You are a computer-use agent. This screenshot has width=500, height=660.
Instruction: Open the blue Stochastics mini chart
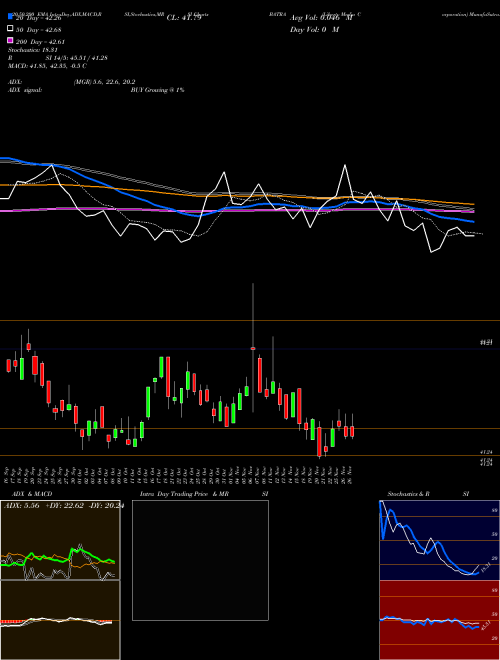pos(439,540)
